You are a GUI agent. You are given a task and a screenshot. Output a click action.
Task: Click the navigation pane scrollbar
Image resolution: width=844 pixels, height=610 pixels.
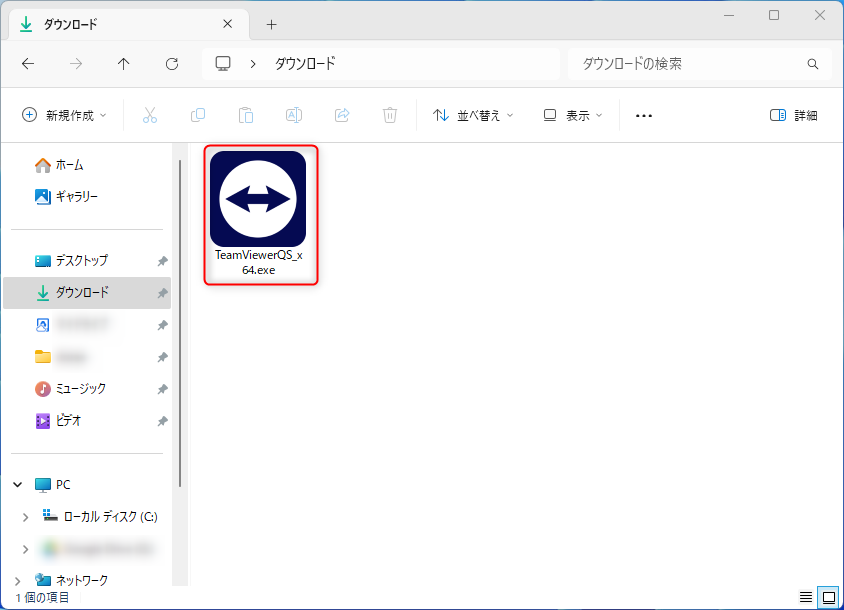click(180, 323)
